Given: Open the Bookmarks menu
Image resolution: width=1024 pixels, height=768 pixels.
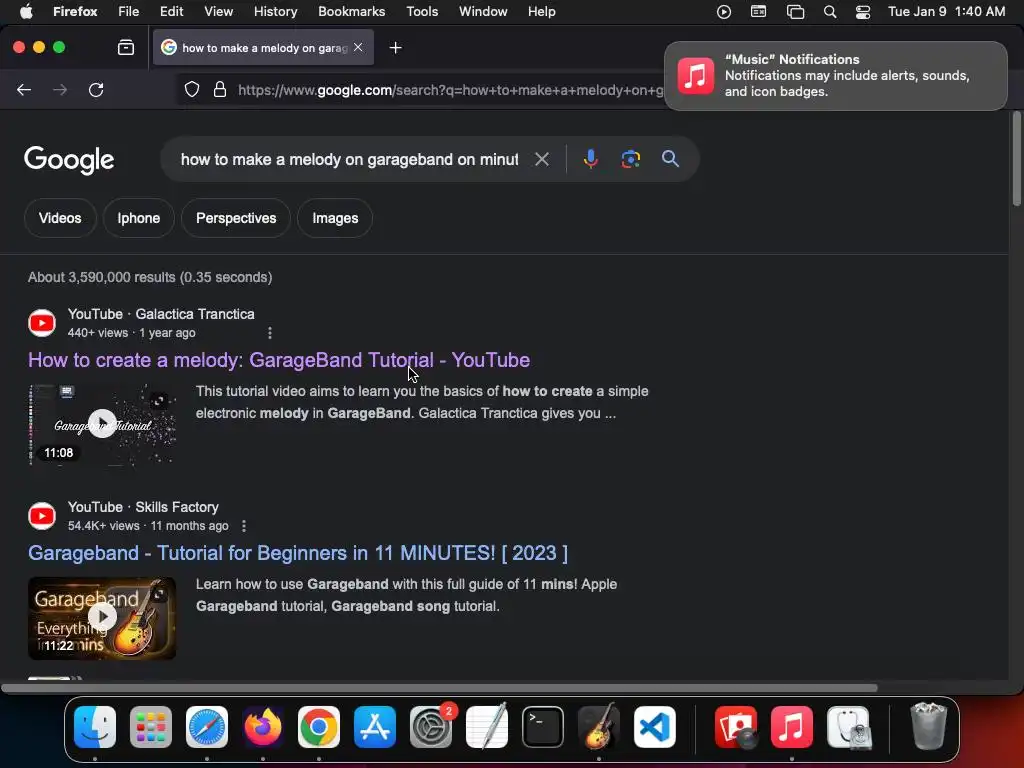Looking at the screenshot, I should [351, 12].
